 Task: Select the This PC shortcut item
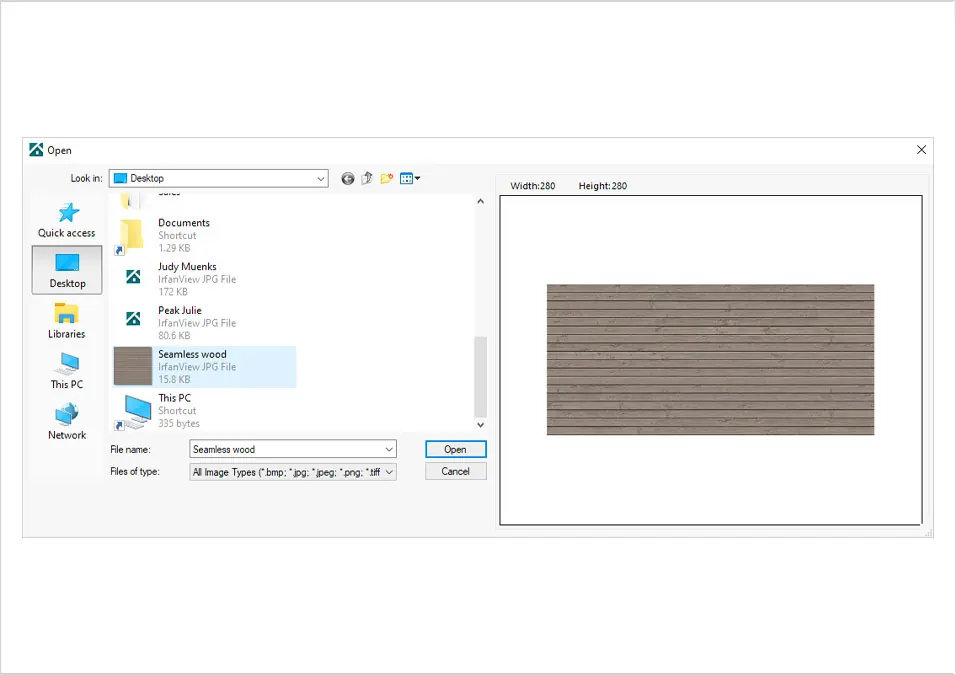205,410
